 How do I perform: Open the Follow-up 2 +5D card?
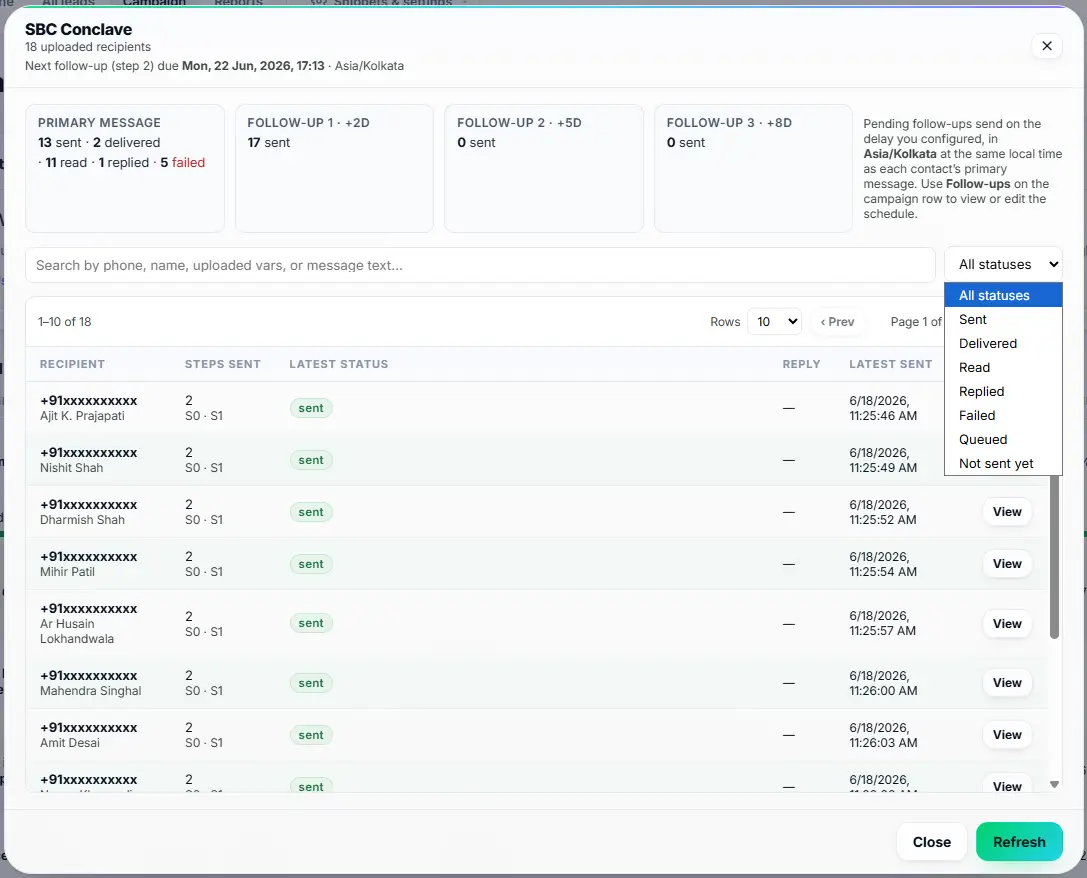(x=544, y=168)
